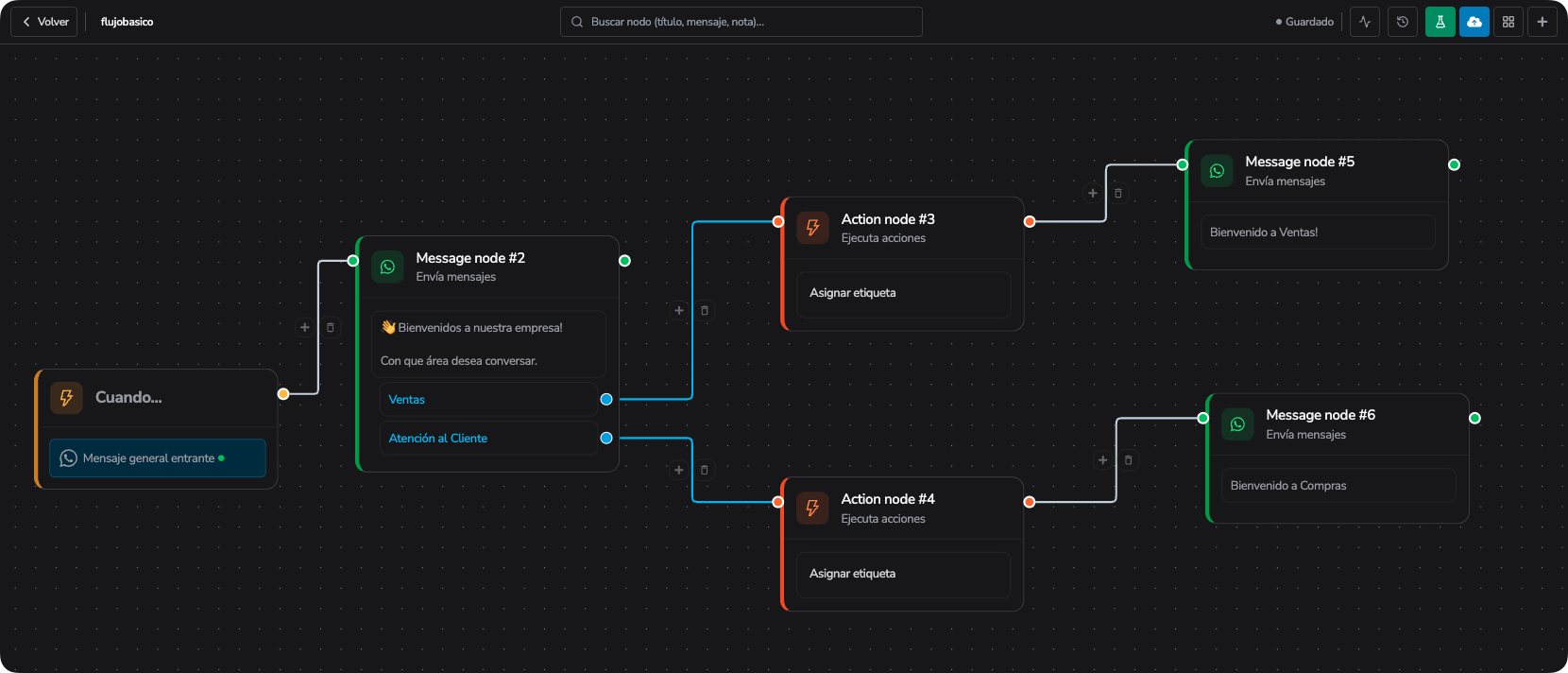This screenshot has height=673, width=1568.
Task: Delete the Action #4 to Message #6 edge
Action: (1129, 460)
